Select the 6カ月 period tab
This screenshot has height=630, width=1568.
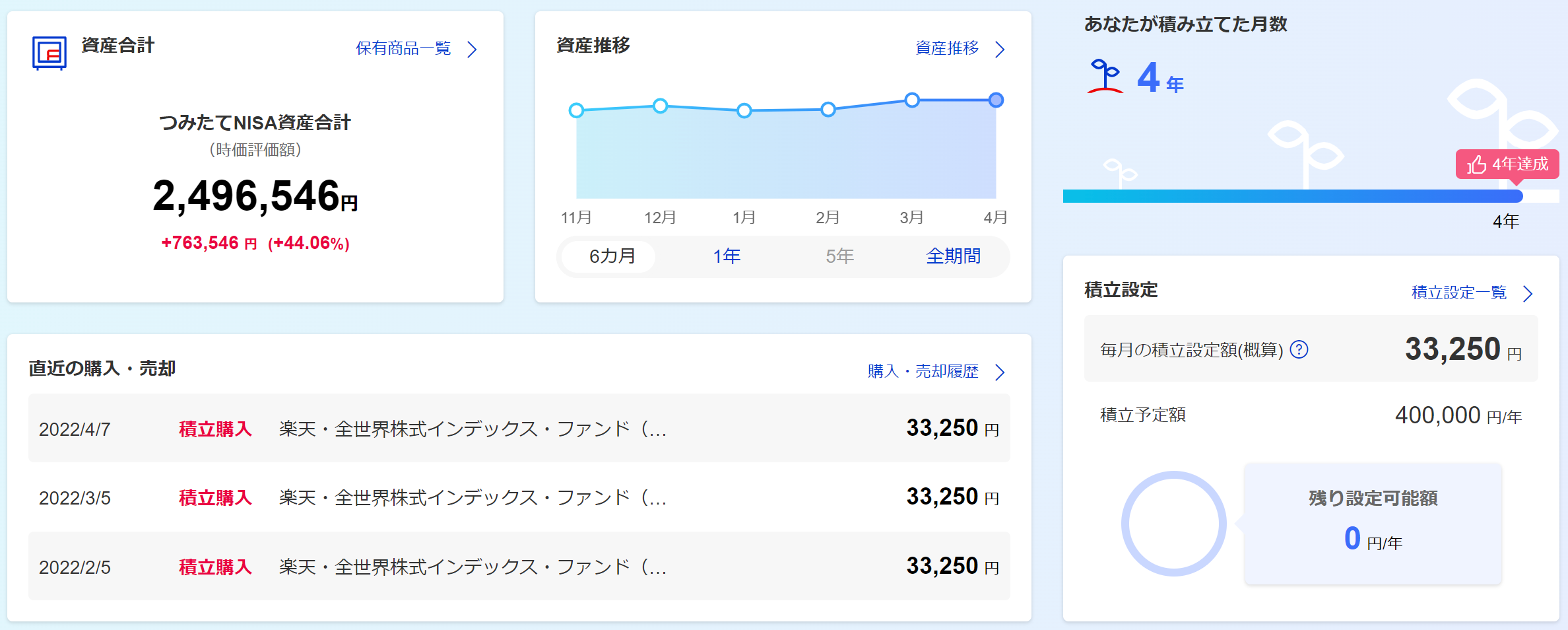click(612, 256)
